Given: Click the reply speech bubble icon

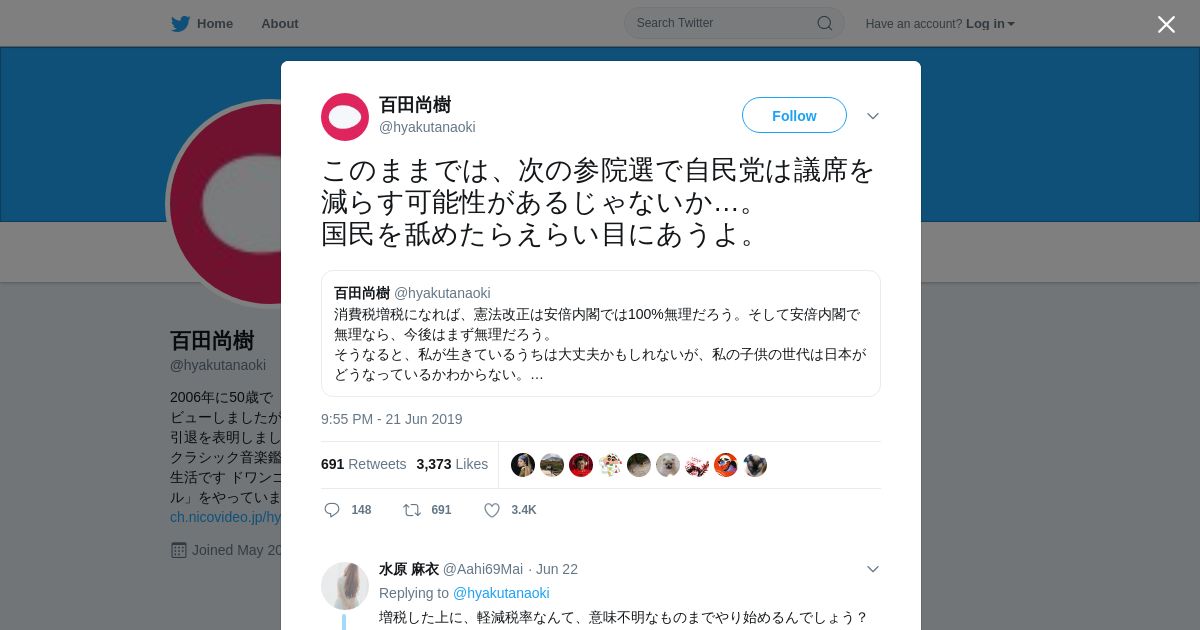Looking at the screenshot, I should tap(332, 510).
